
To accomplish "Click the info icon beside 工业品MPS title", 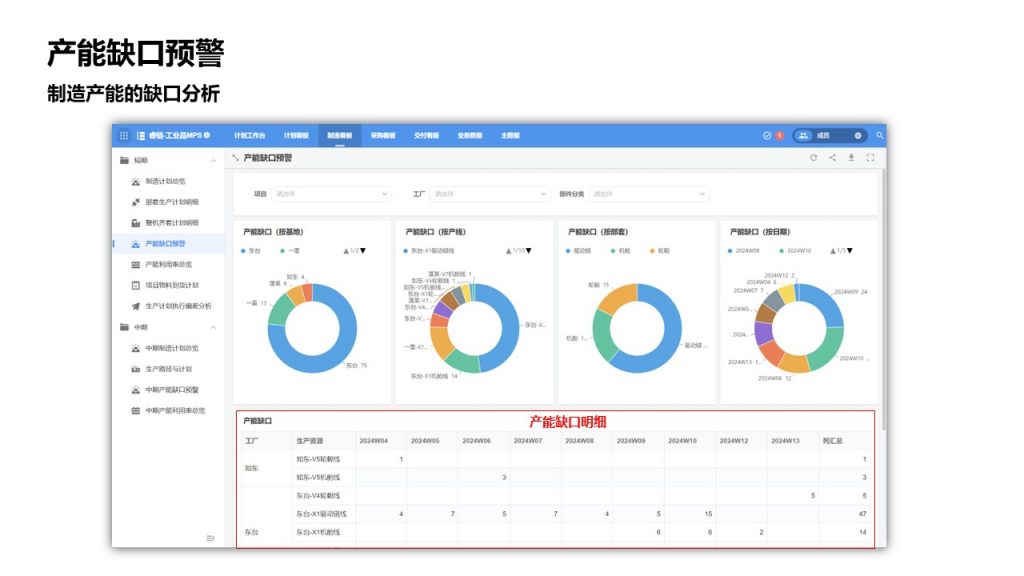I will (207, 135).
